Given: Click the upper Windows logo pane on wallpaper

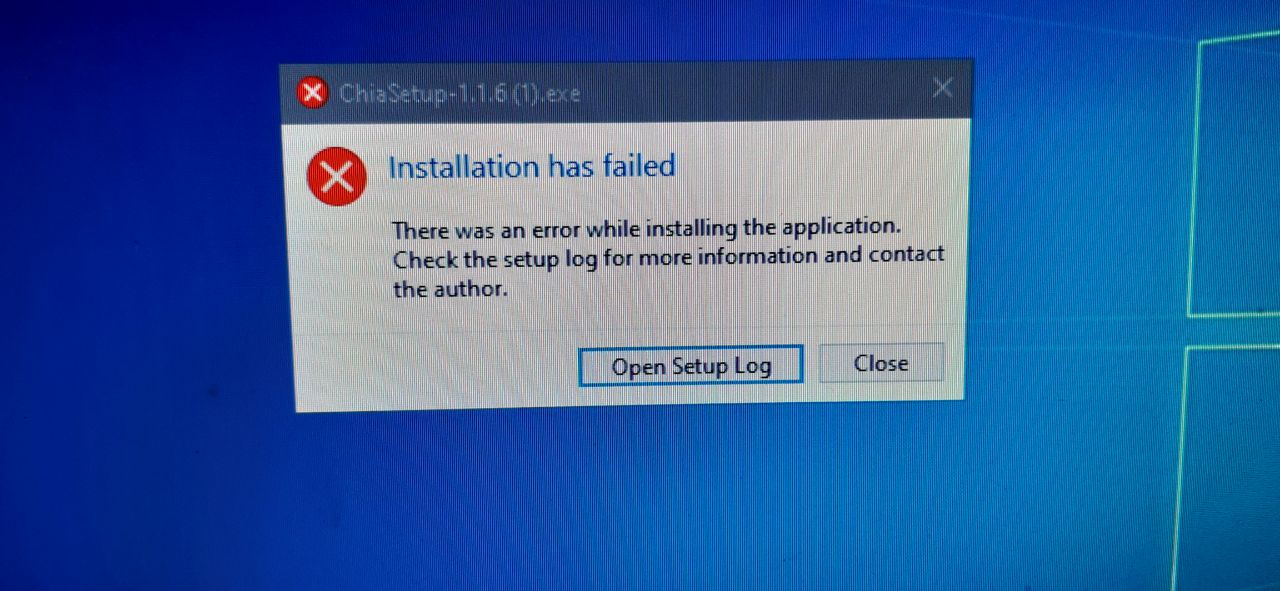Looking at the screenshot, I should 1235,175.
